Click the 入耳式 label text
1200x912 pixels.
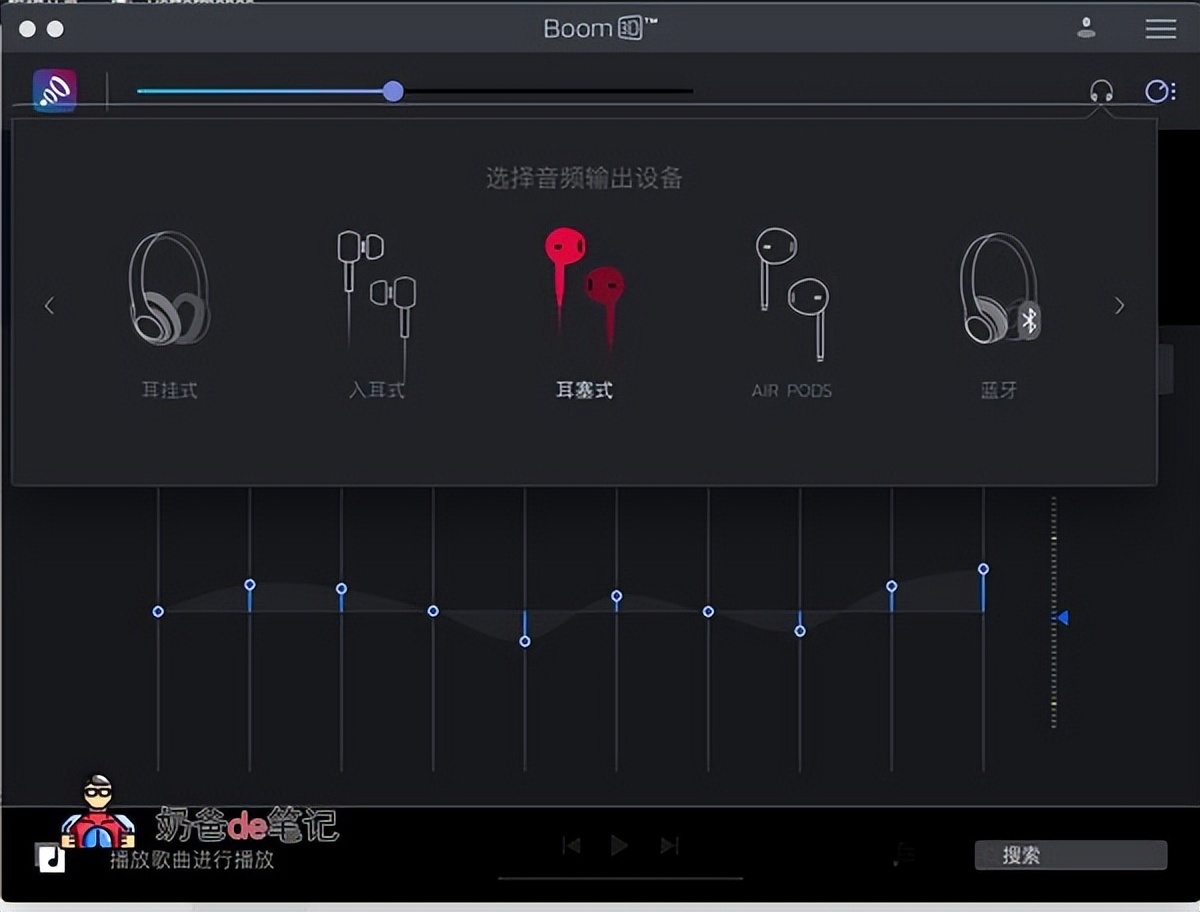tap(377, 390)
